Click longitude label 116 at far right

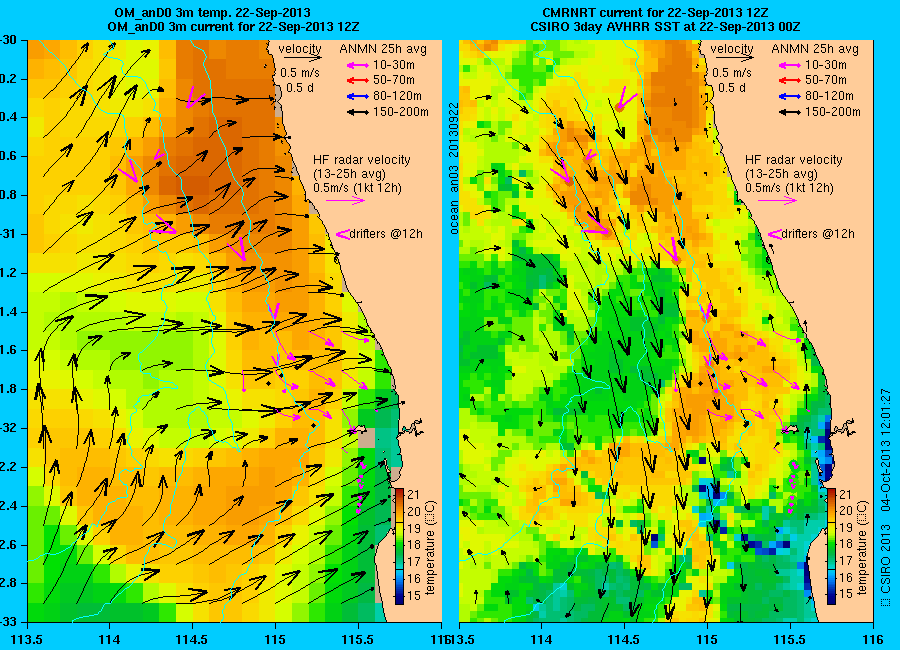(x=873, y=639)
